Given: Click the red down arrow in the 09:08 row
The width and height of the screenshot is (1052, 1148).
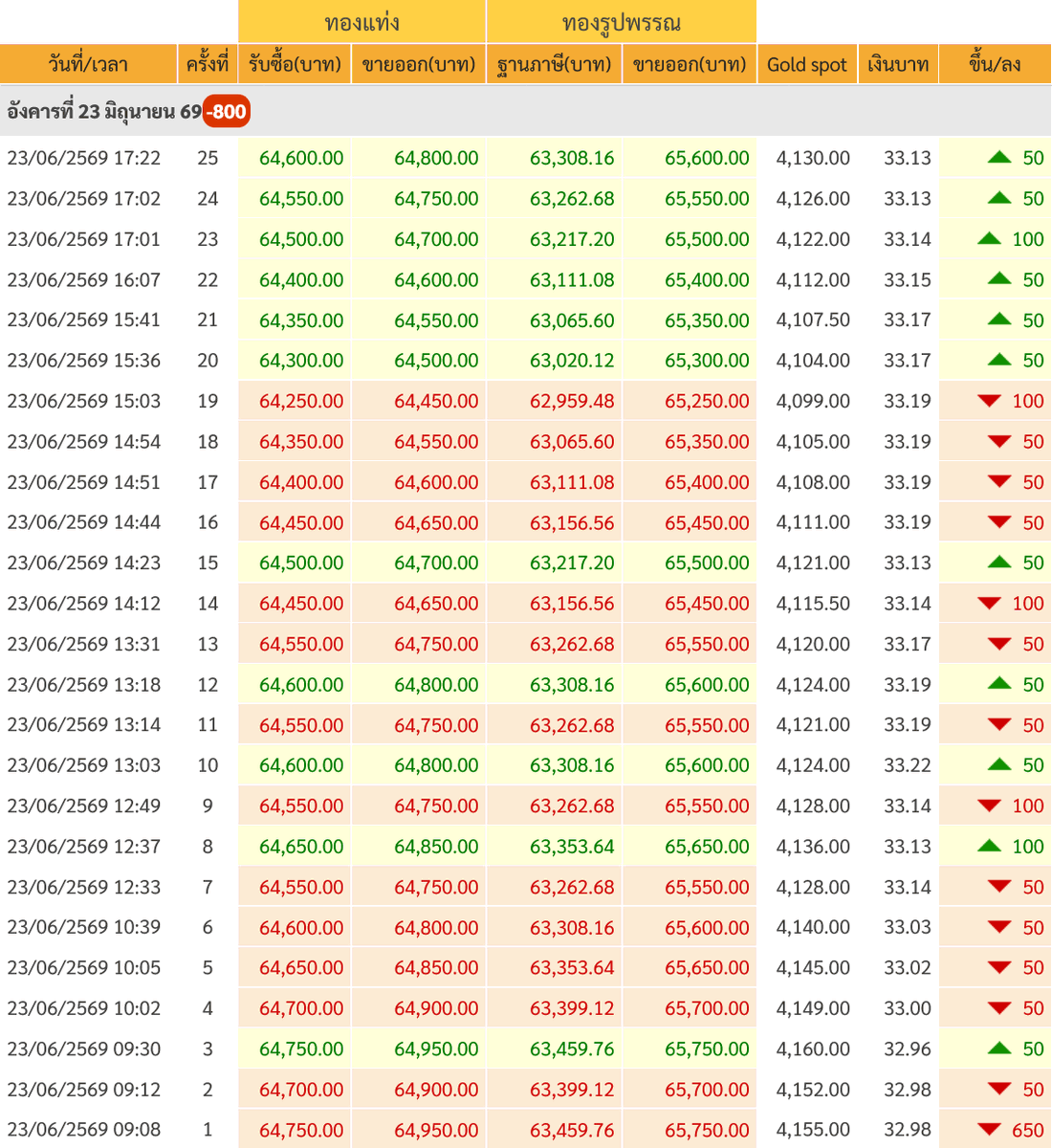Looking at the screenshot, I should point(990,1130).
